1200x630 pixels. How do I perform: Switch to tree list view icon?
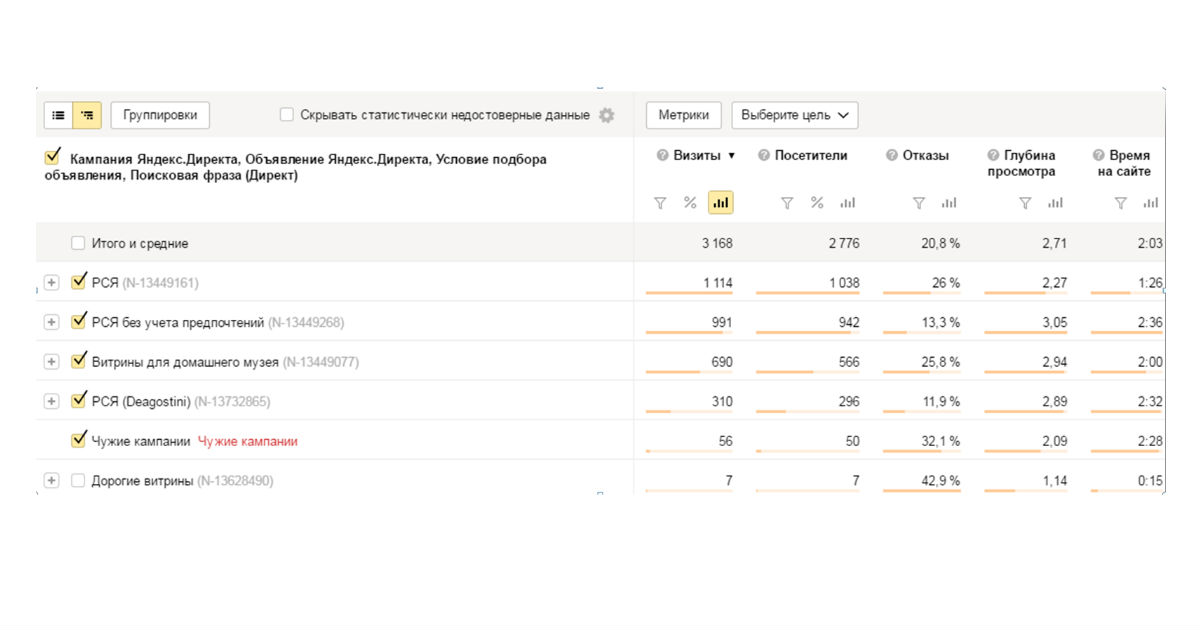(x=87, y=115)
